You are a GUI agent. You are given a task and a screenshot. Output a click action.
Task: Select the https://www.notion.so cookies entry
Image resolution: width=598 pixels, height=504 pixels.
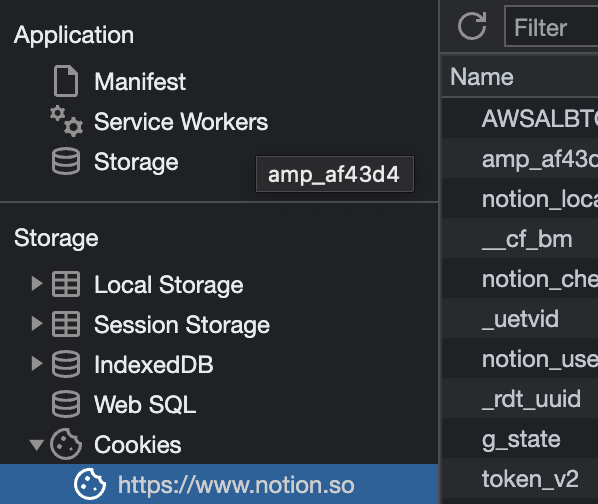(x=219, y=484)
